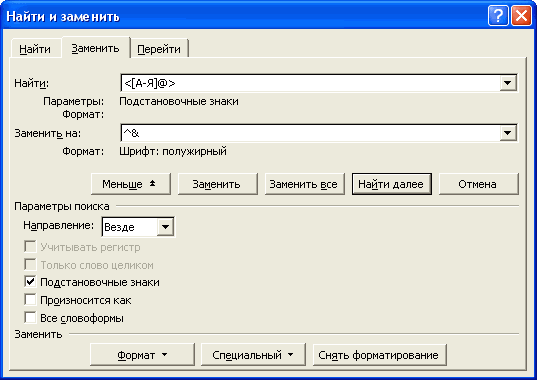Click the Найти далее button

[x=391, y=184]
